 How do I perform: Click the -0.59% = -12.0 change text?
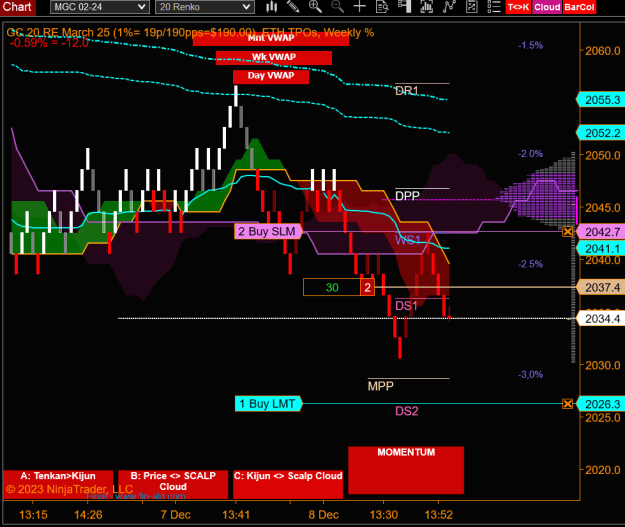[x=49, y=43]
